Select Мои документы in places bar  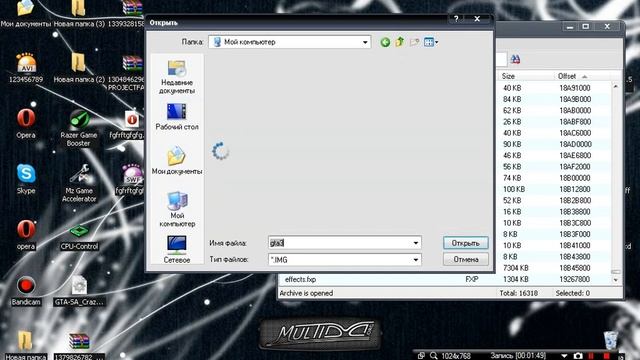[177, 161]
